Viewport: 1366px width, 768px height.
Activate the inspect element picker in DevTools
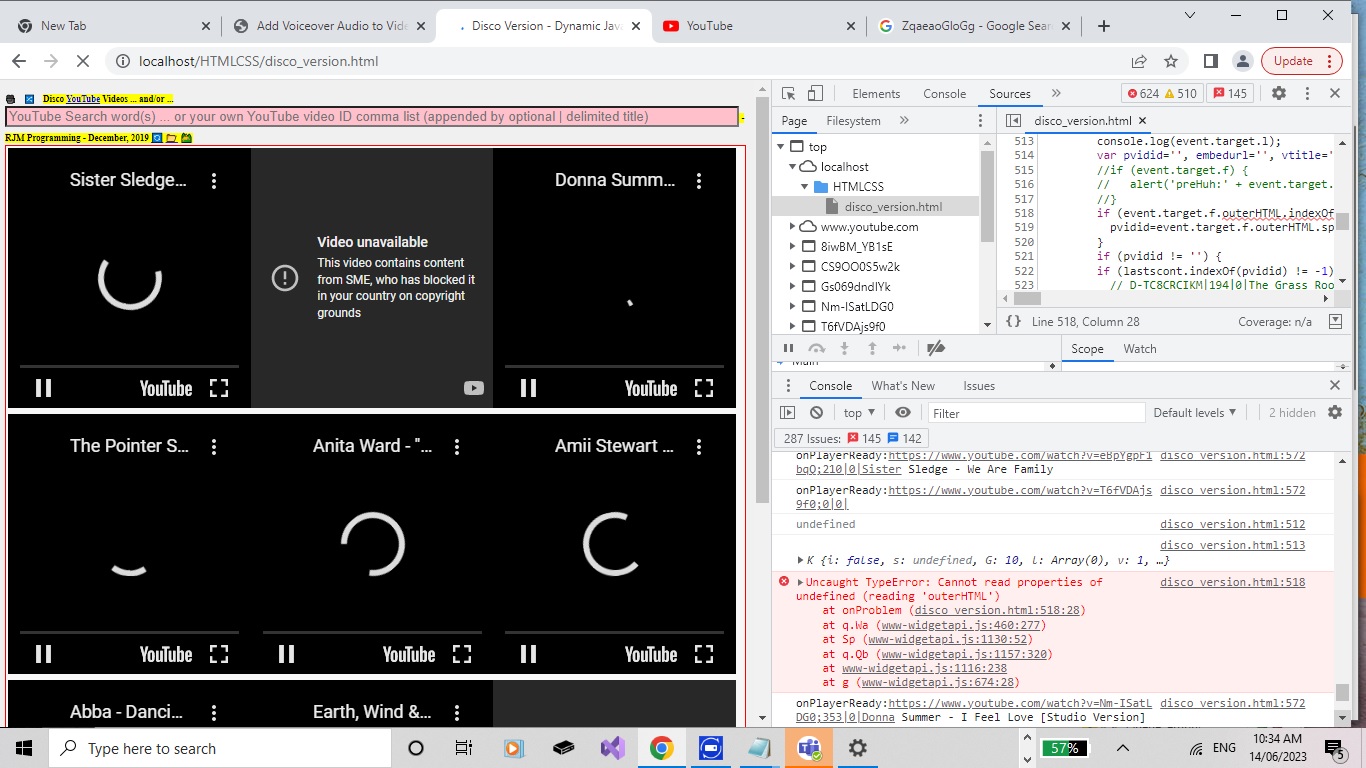[788, 93]
